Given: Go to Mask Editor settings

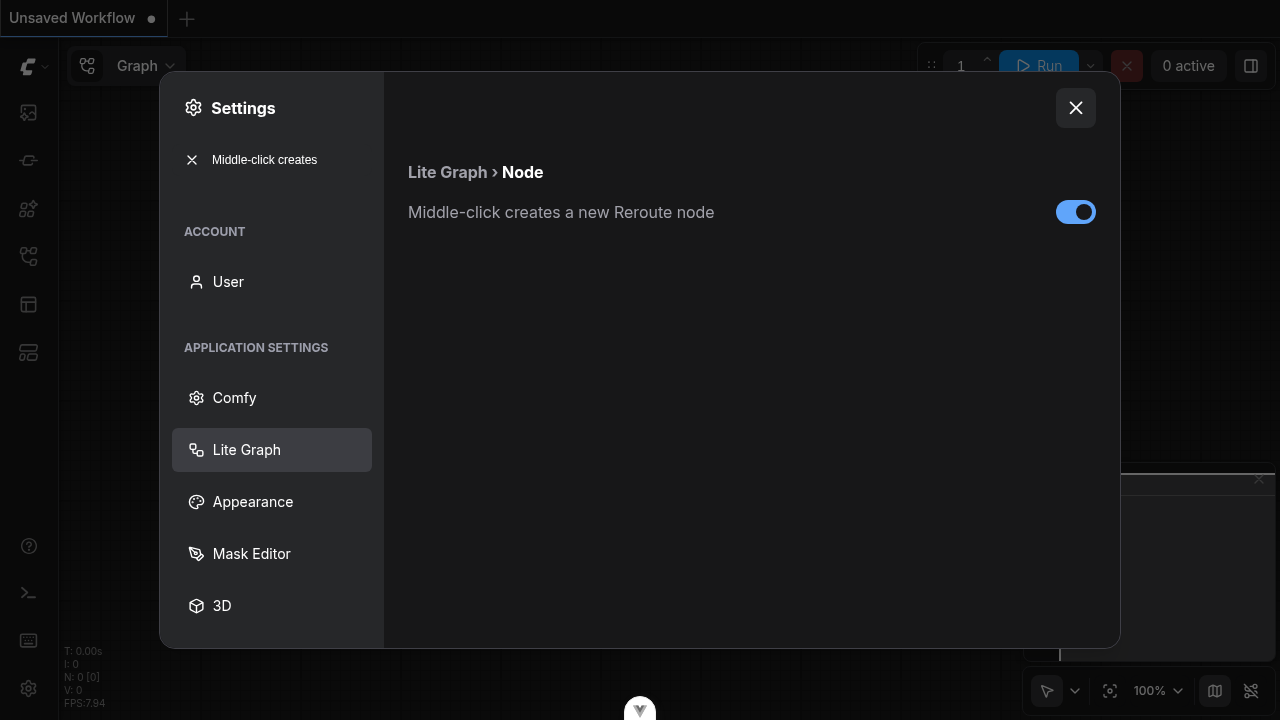Looking at the screenshot, I should [x=251, y=554].
